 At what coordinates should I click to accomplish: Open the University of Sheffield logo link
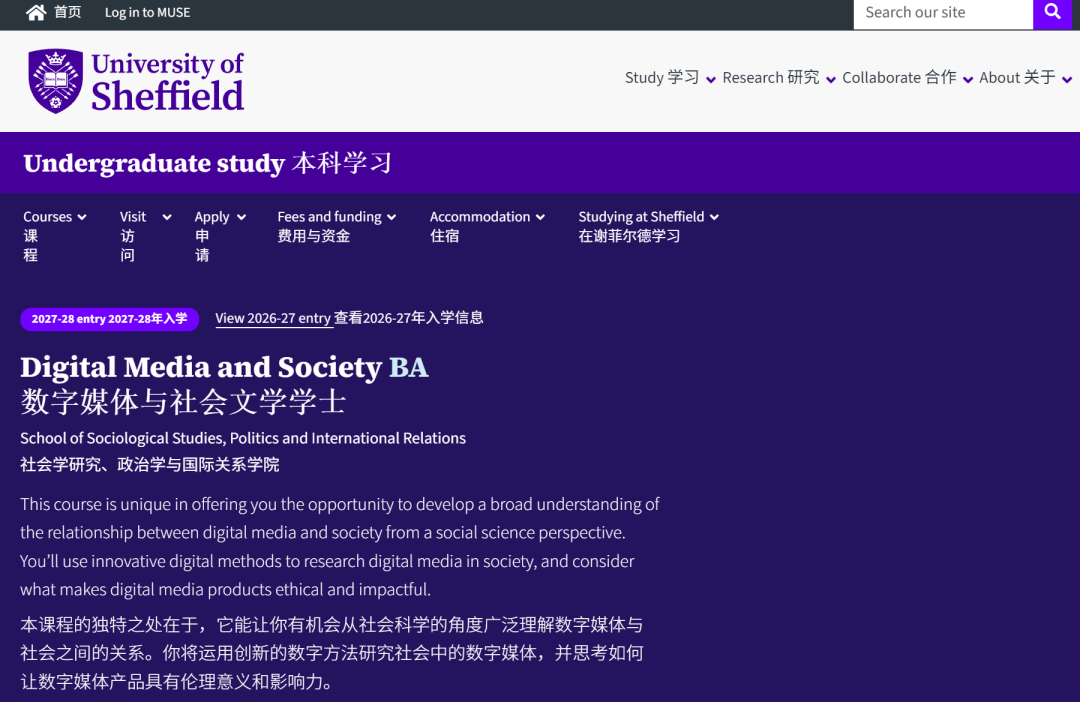136,81
